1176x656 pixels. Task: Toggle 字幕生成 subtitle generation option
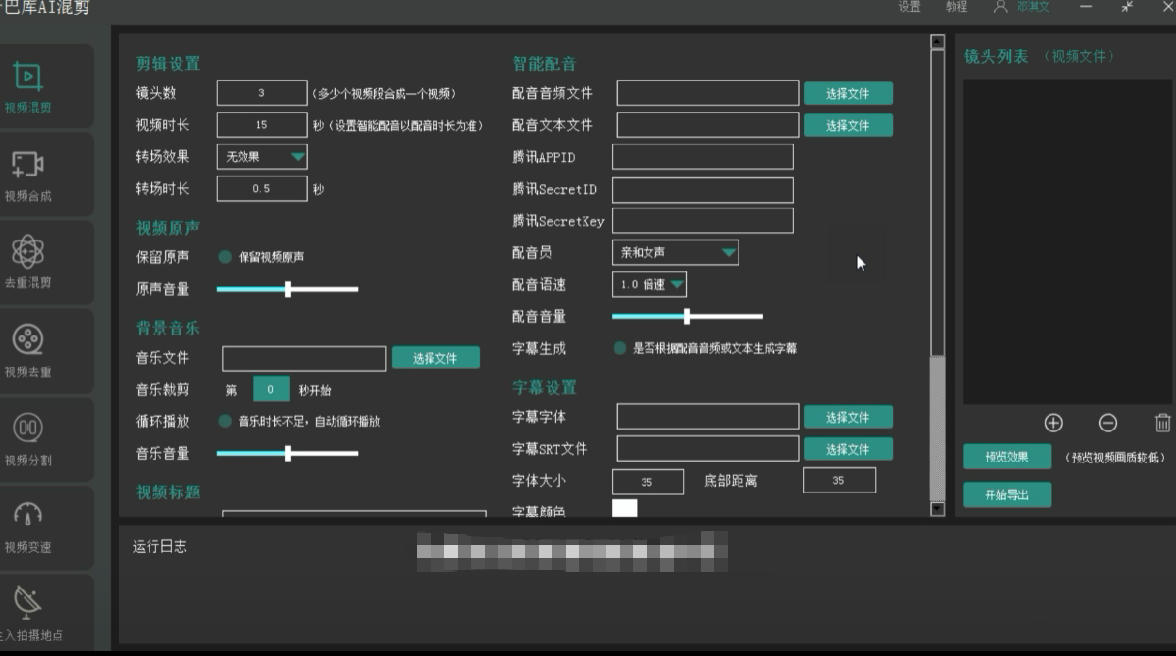click(621, 348)
